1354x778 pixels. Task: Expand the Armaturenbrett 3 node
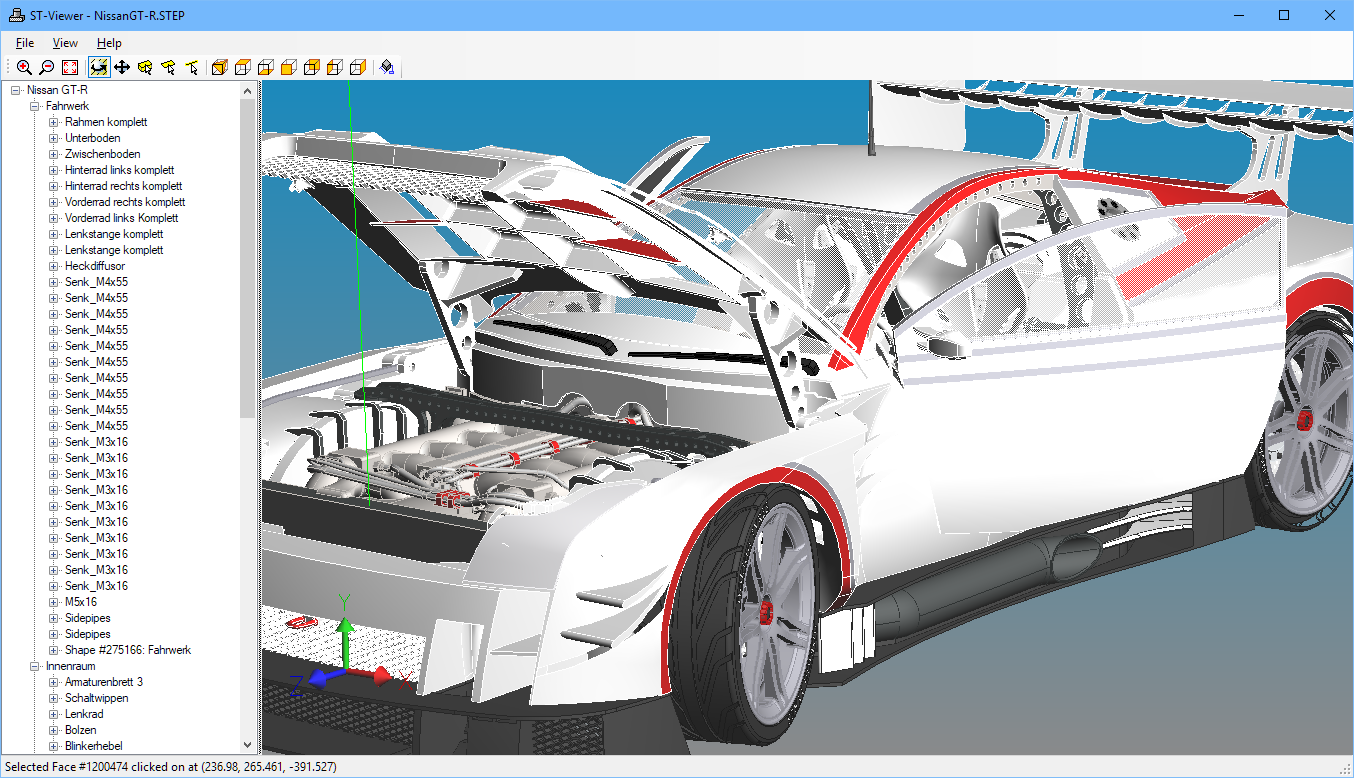pyautogui.click(x=54, y=682)
